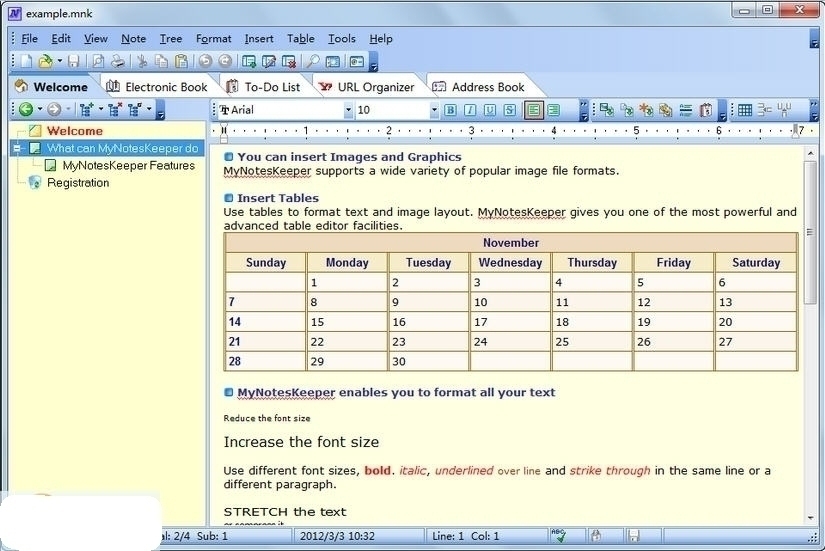The width and height of the screenshot is (825, 551).
Task: Click the table cell containing 17
Action: pos(510,322)
